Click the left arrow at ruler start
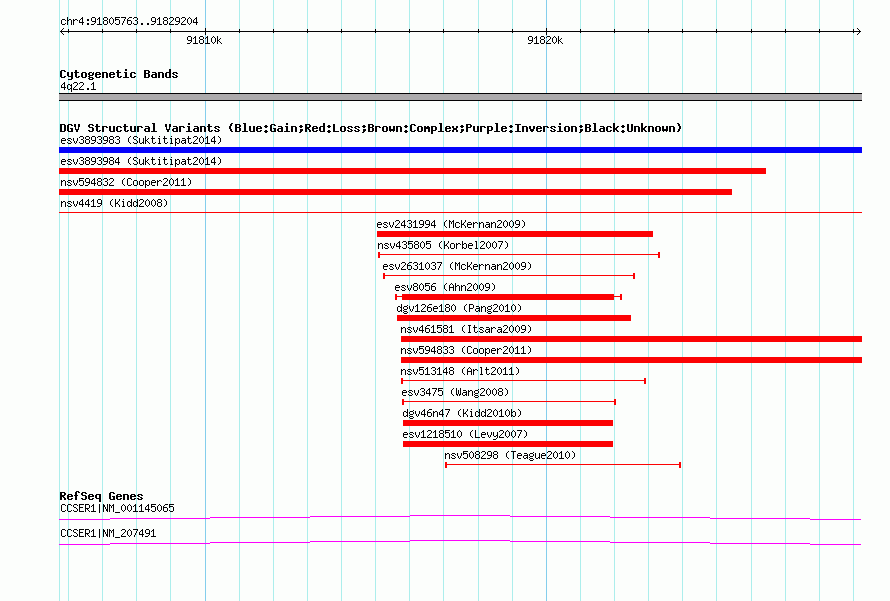 pos(64,31)
